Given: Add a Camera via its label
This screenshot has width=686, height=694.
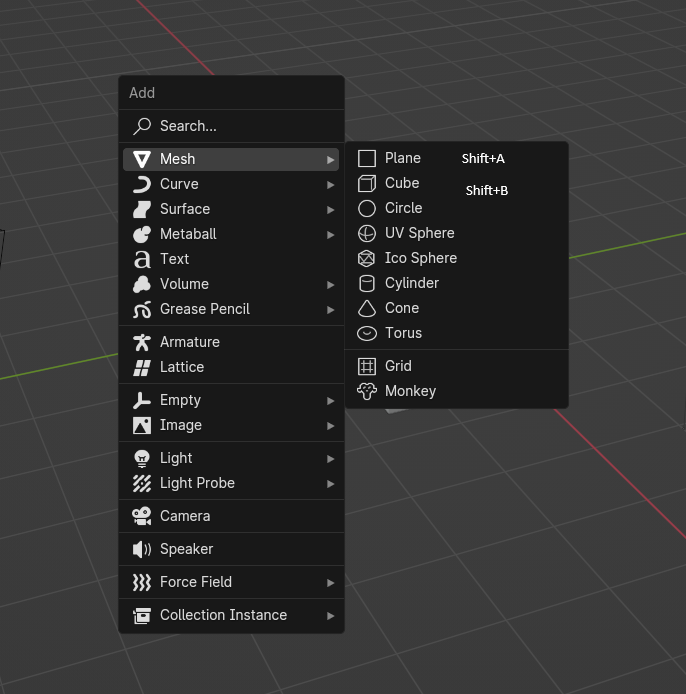Looking at the screenshot, I should [x=185, y=516].
